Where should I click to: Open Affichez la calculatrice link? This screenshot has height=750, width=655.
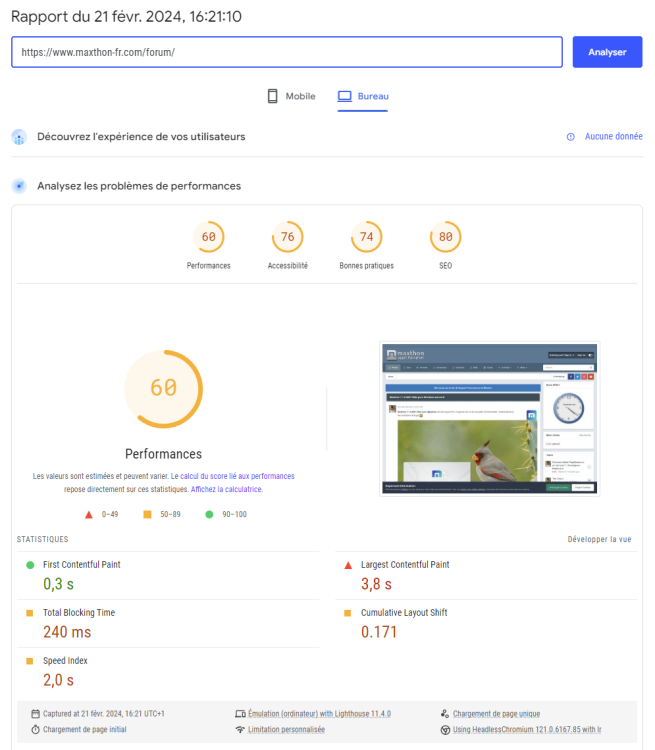click(226, 490)
